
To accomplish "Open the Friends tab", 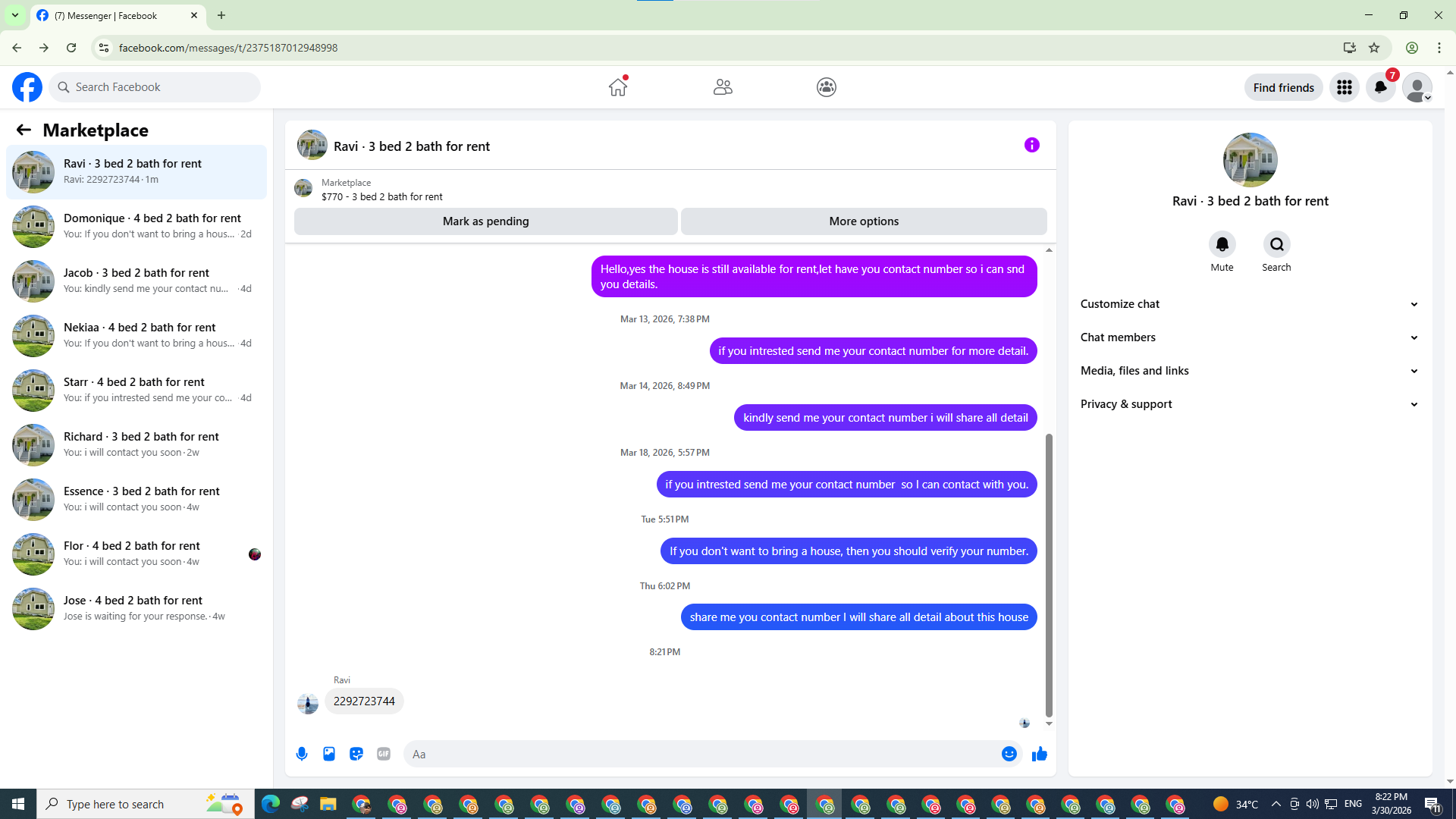I will 722,87.
